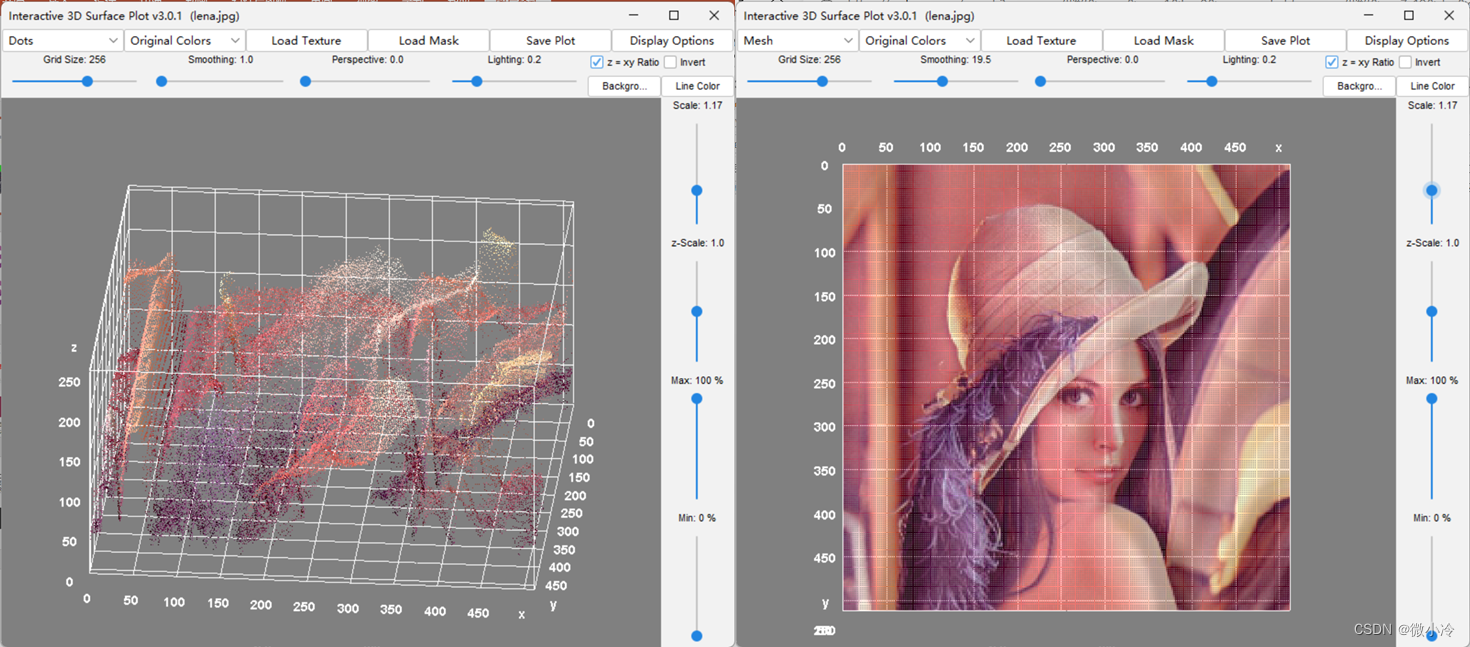This screenshot has width=1470, height=647.
Task: Adjust Smoothing 1.0 slider in left window
Action: point(161,81)
